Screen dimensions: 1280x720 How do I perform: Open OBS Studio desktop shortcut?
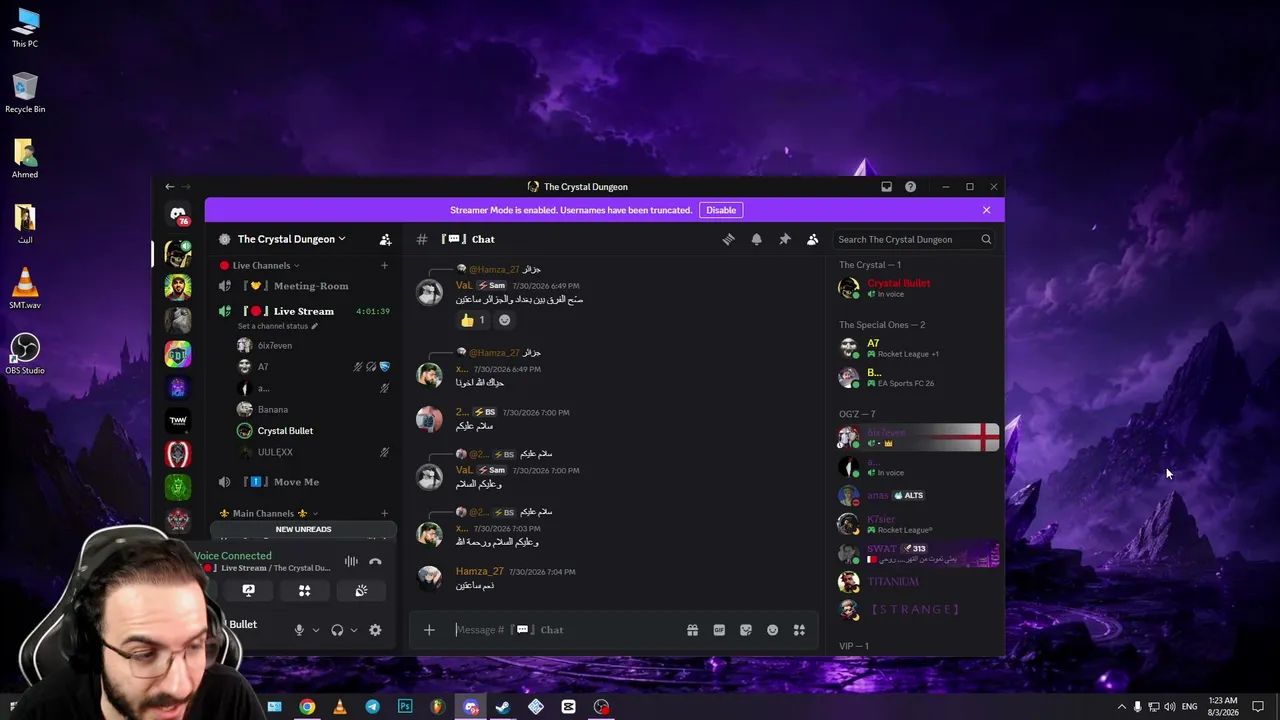coord(25,354)
